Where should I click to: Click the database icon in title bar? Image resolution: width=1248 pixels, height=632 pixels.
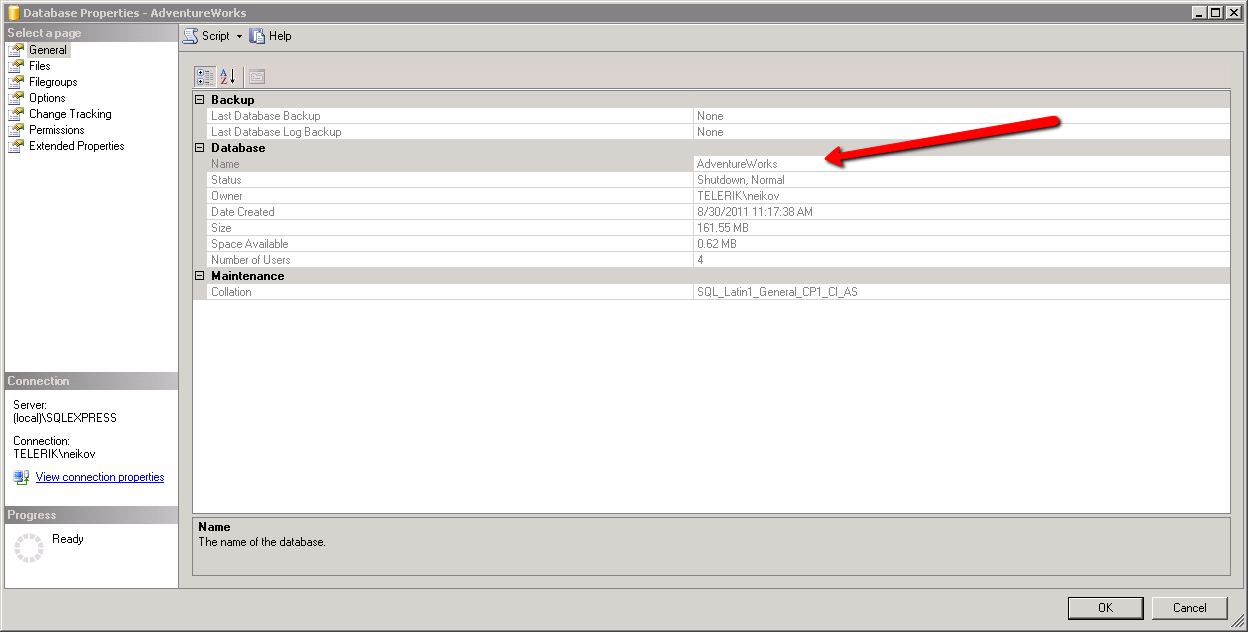pyautogui.click(x=12, y=12)
